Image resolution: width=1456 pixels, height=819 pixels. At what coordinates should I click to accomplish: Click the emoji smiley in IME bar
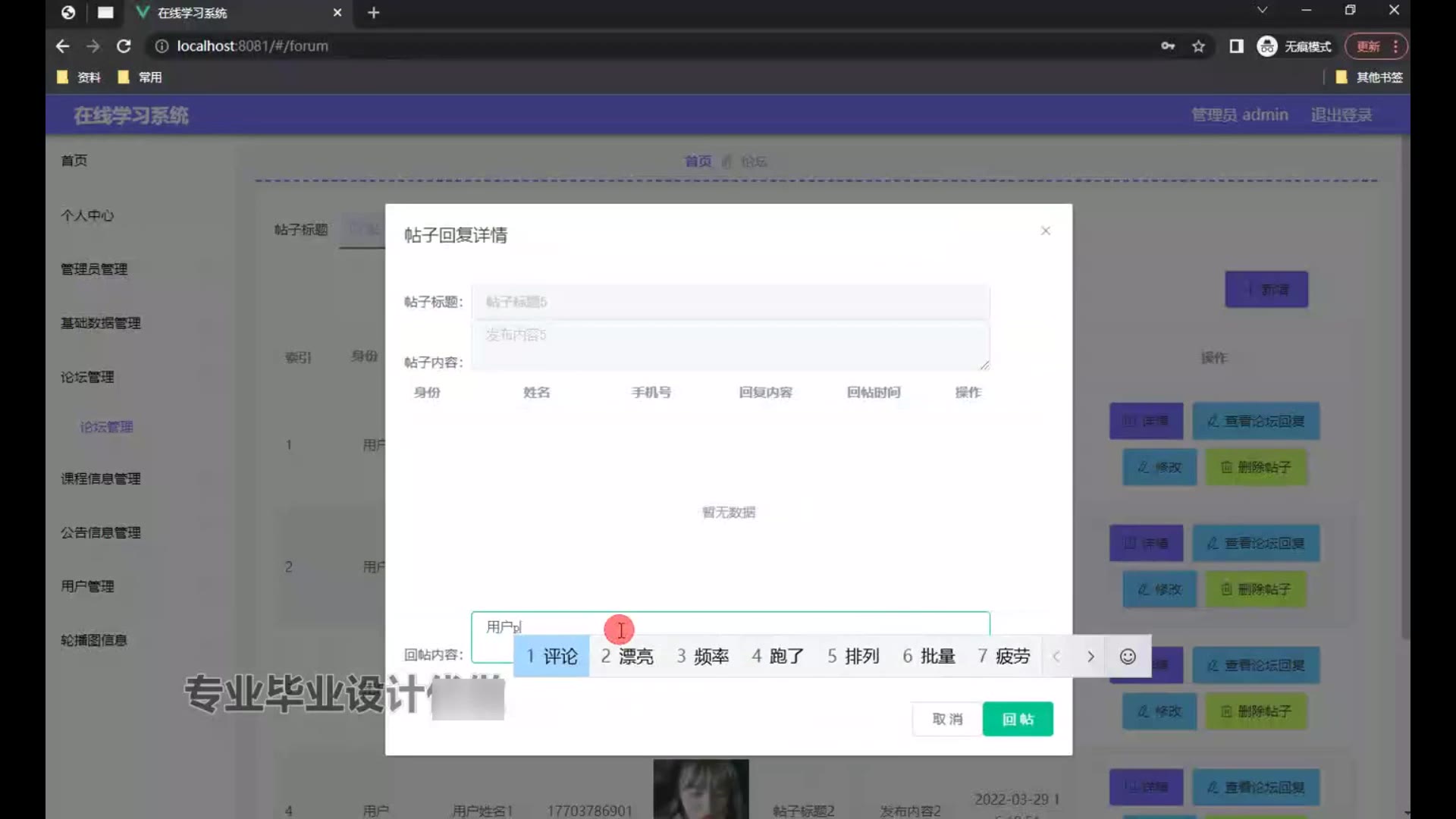coord(1128,656)
